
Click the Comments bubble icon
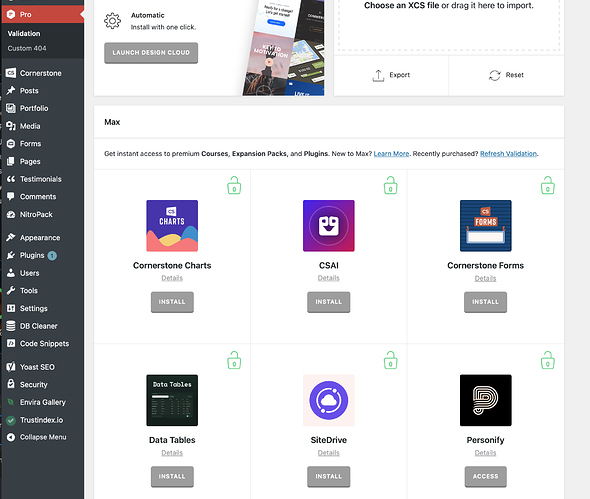[x=11, y=196]
